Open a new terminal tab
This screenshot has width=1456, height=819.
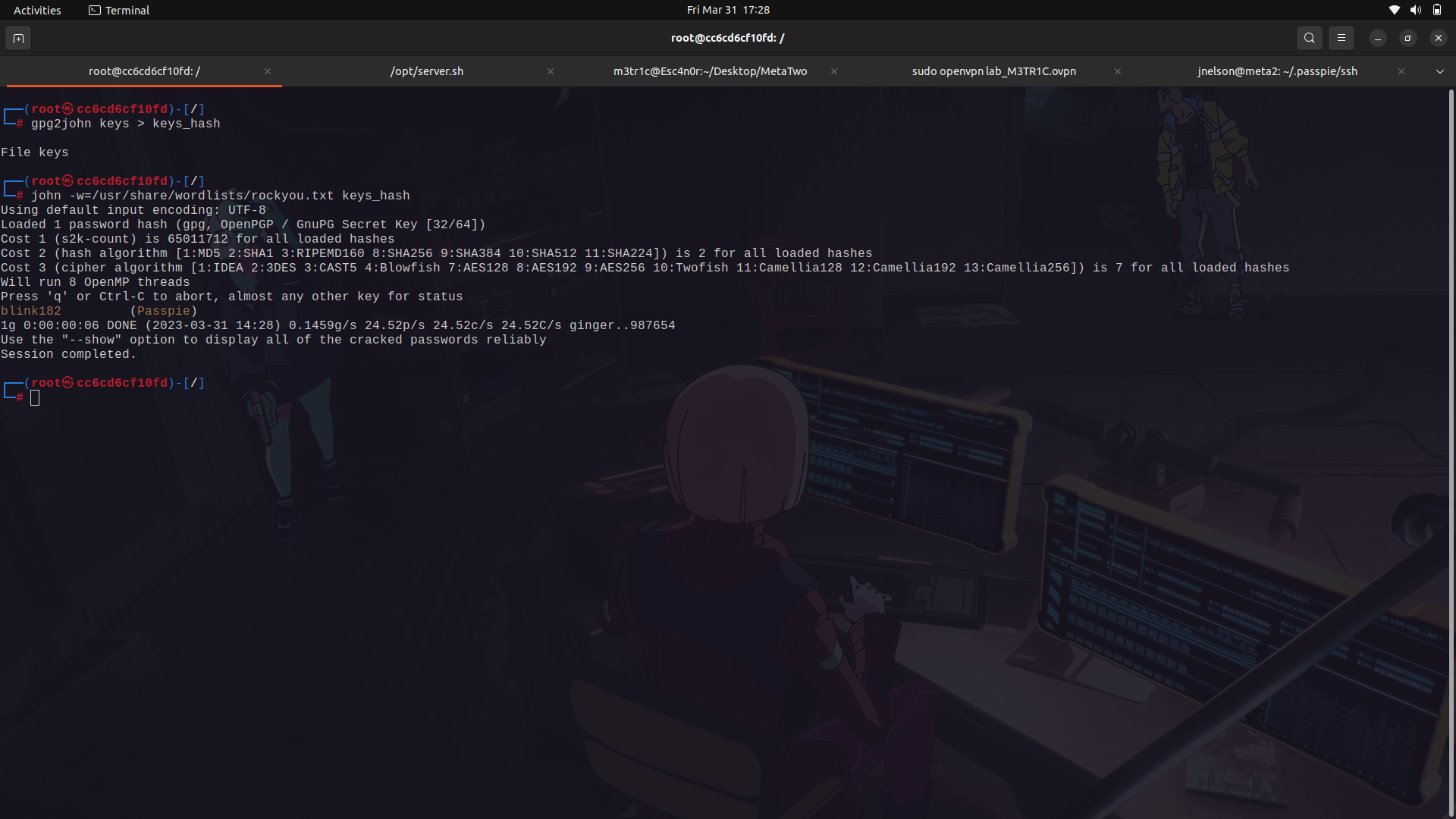(x=18, y=38)
